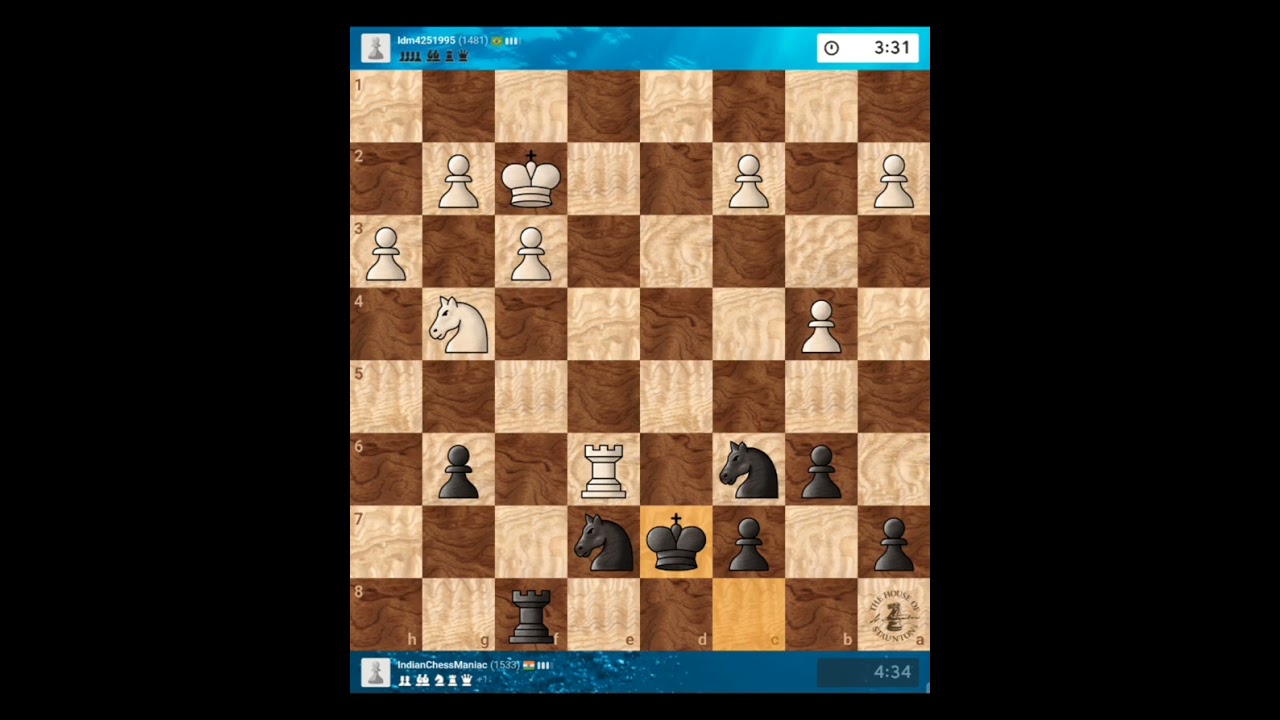Screen dimensions: 1280x720
Task: Select the white knight on g4
Action: tap(458, 325)
